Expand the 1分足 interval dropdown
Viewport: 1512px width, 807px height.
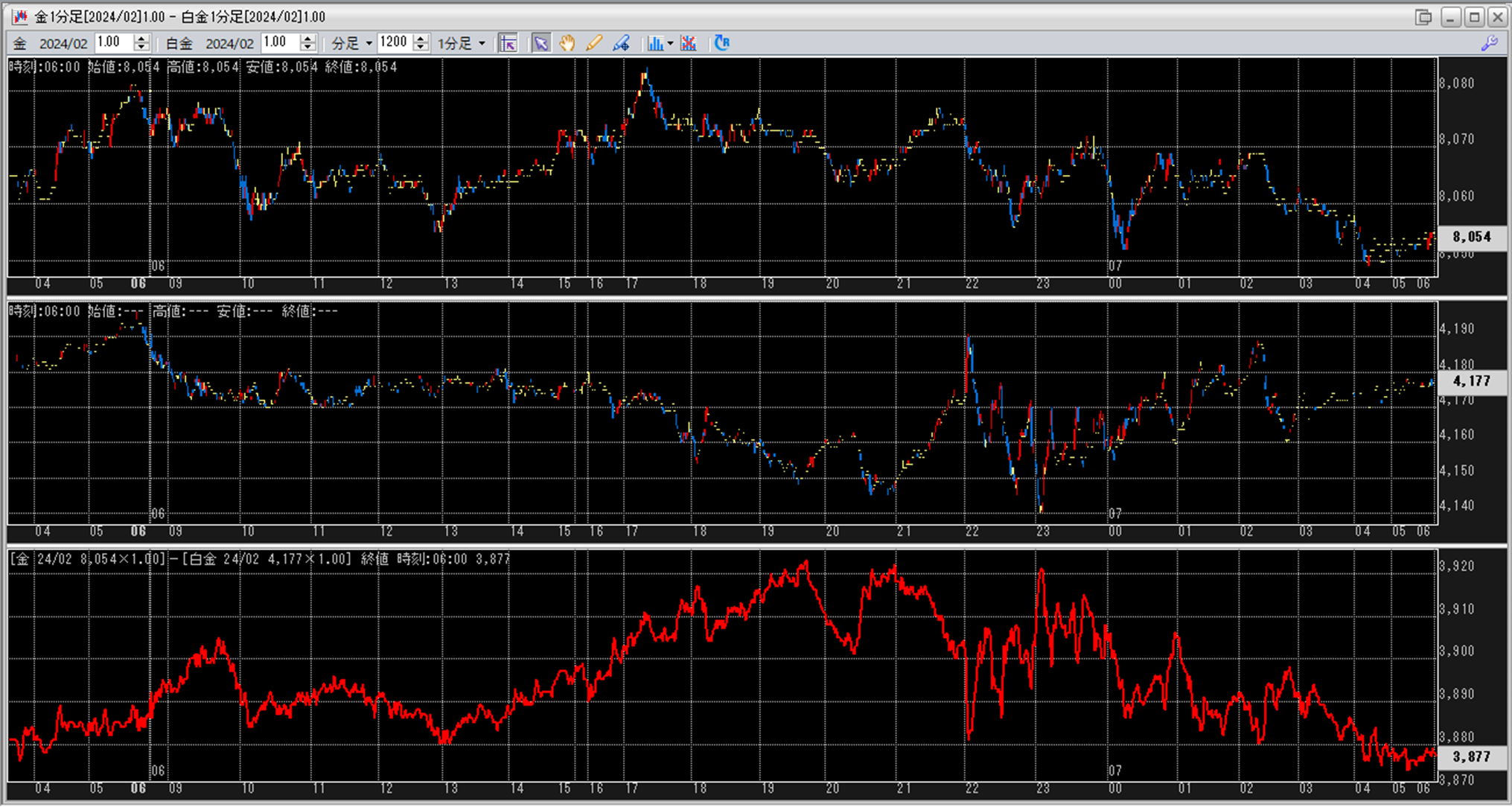pos(462,43)
